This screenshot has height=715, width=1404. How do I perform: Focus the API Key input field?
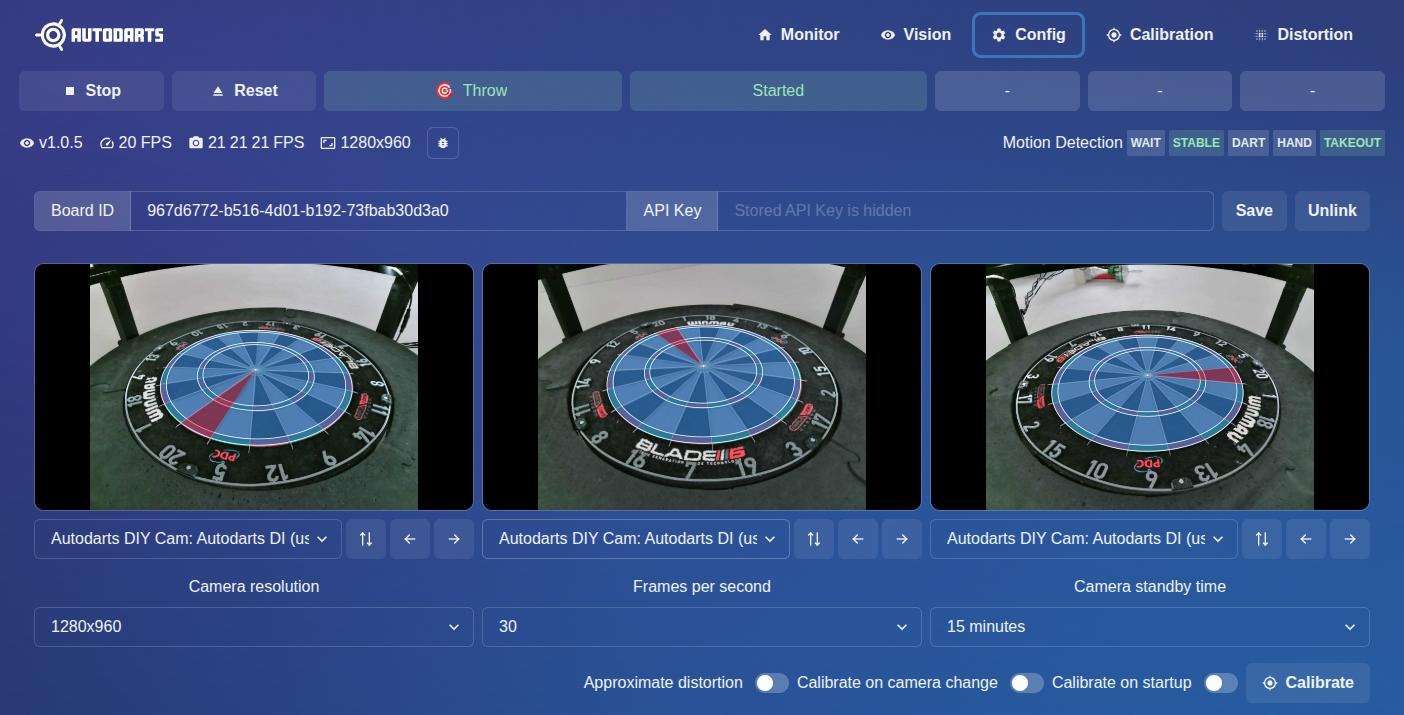(x=964, y=211)
